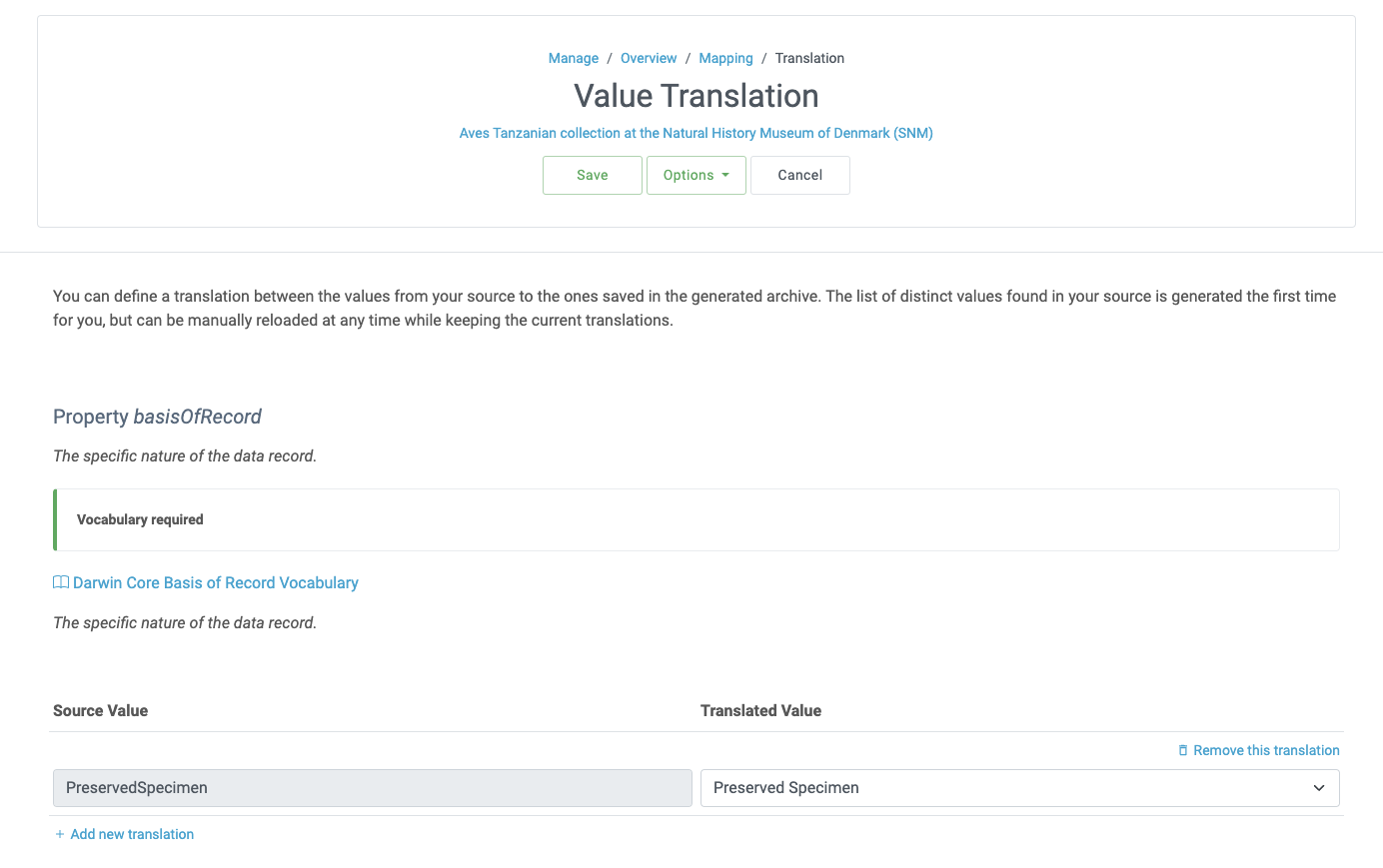Select the Translation breadcrumb item
1383x868 pixels.
(809, 58)
